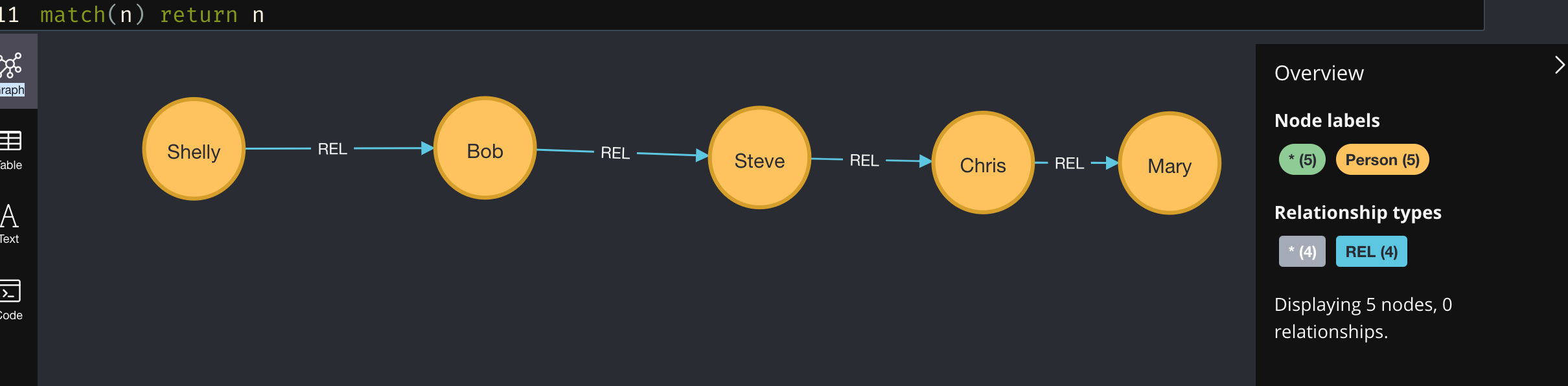Screen dimensions: 1568x386
Task: Select the * (5) all-labels pill
Action: click(x=1302, y=159)
